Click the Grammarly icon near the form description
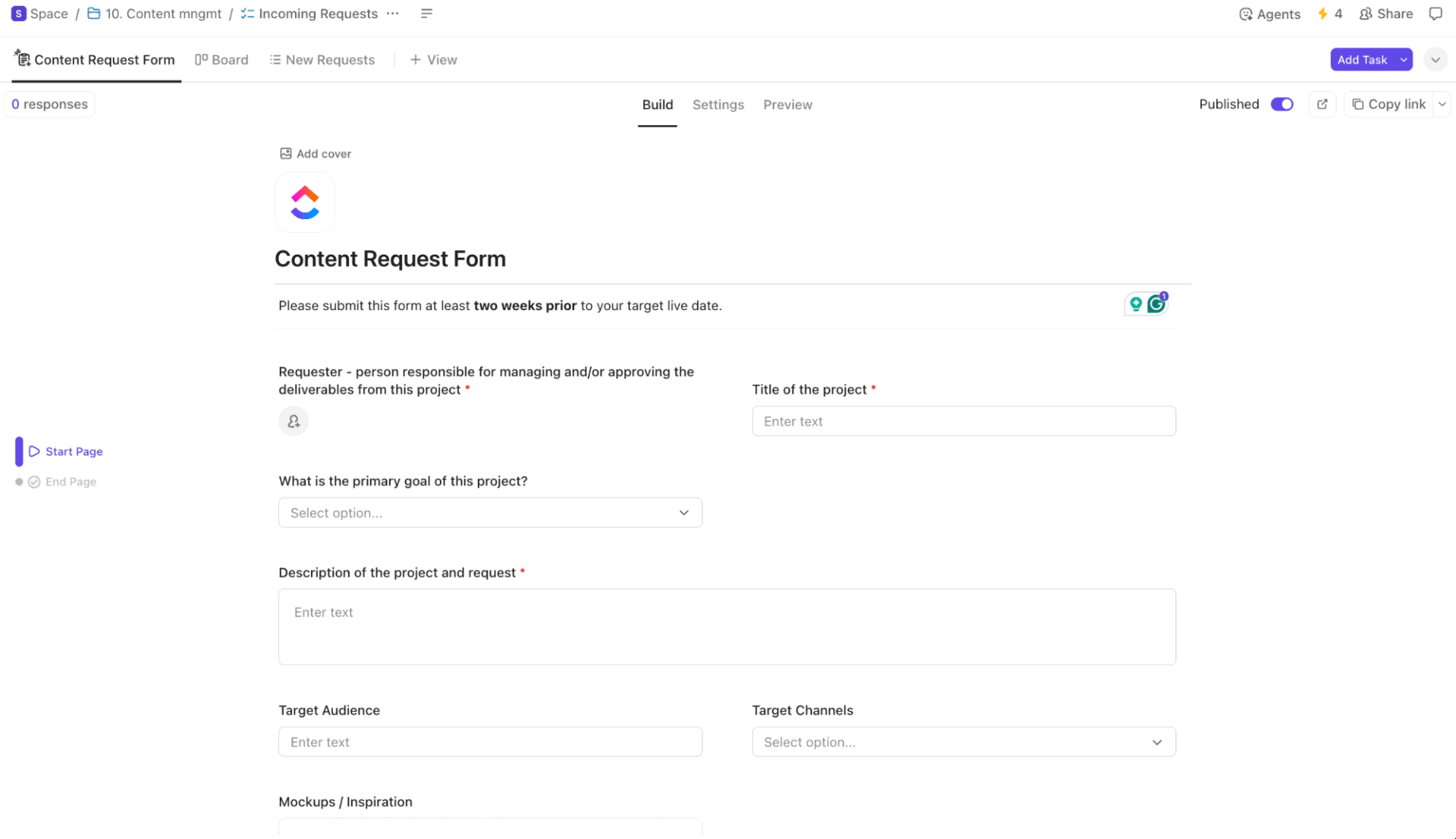The width and height of the screenshot is (1456, 839). [x=1156, y=303]
